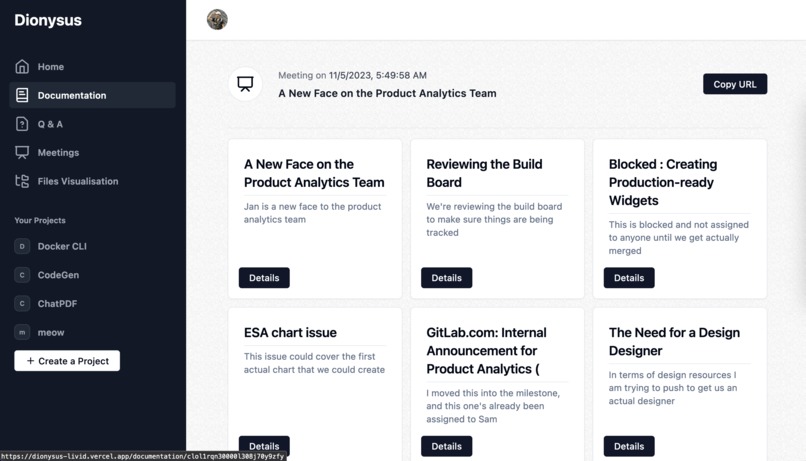806x461 pixels.
Task: Click card title 'GitLab.com: Internal Announcement for Product Analytics ('
Action: coord(486,351)
